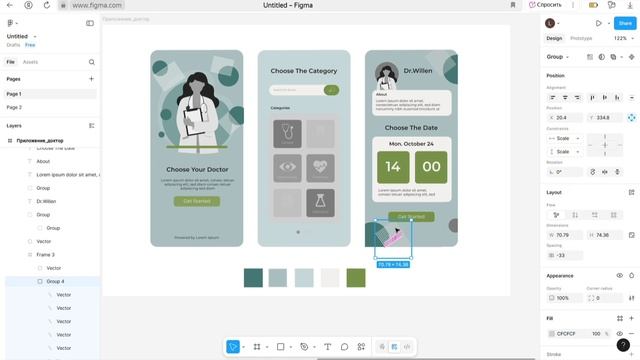Click the X position field 20.4
The height and width of the screenshot is (360, 640).
565,118
